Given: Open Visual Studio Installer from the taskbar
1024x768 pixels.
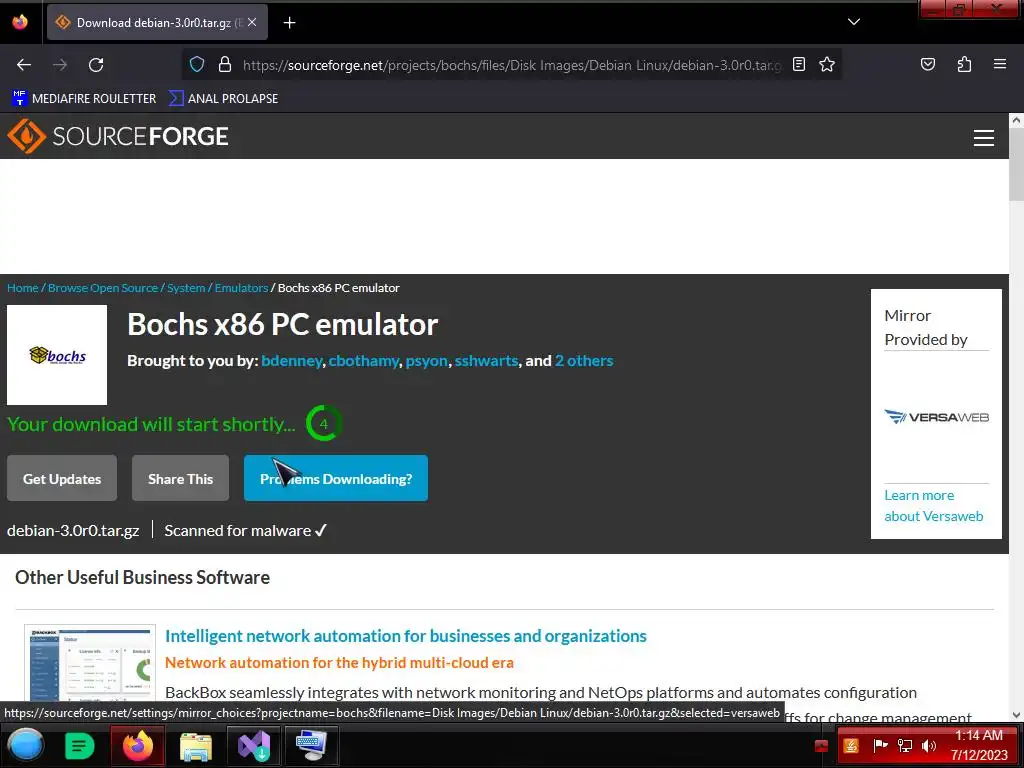Looking at the screenshot, I should (254, 746).
